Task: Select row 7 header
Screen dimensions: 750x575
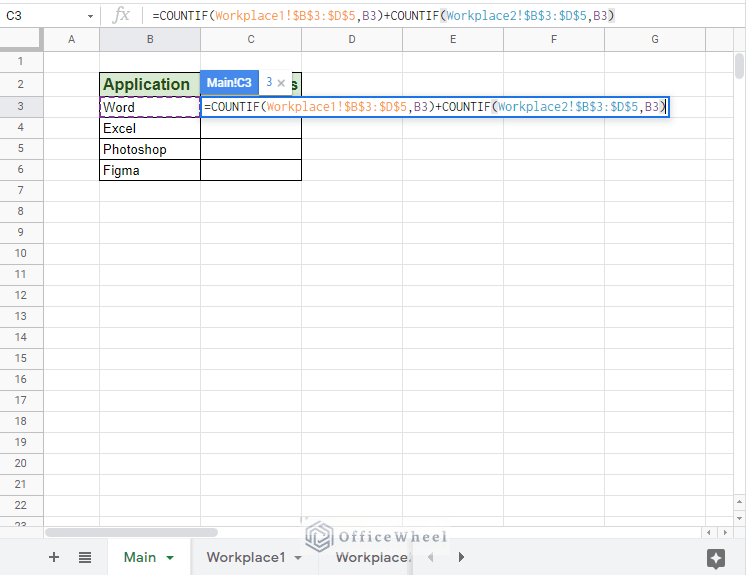Action: [21, 190]
